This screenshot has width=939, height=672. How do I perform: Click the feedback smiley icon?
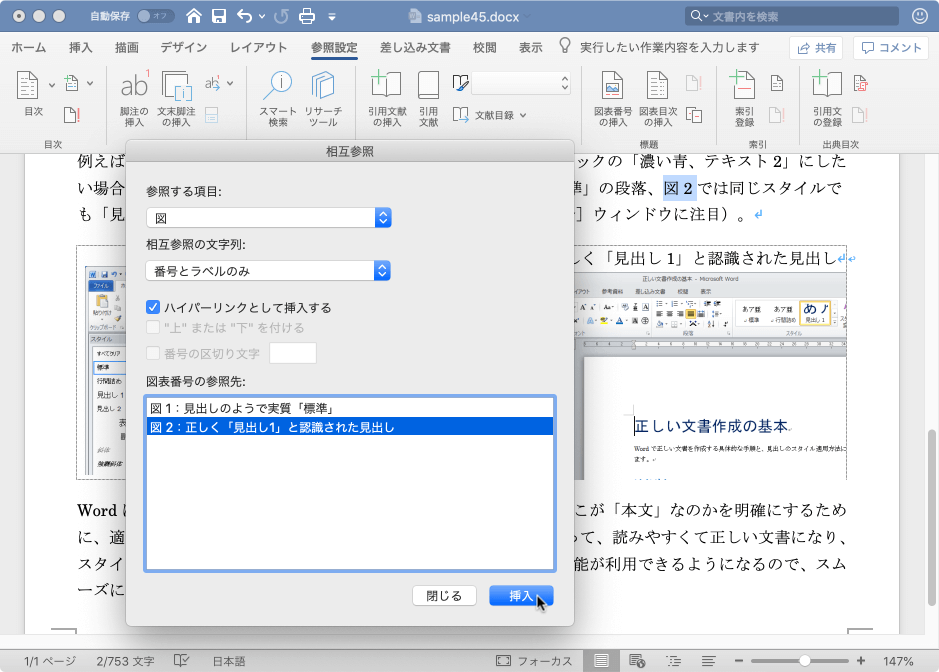tap(920, 16)
